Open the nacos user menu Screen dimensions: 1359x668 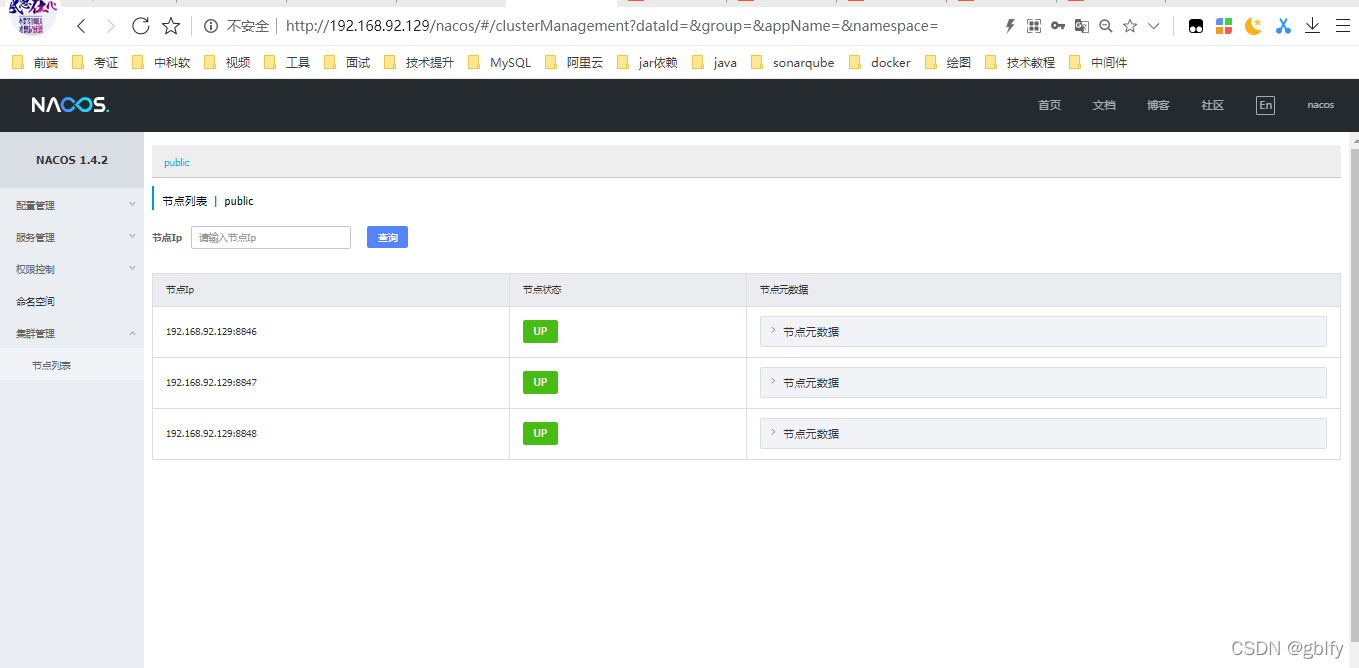pyautogui.click(x=1320, y=105)
